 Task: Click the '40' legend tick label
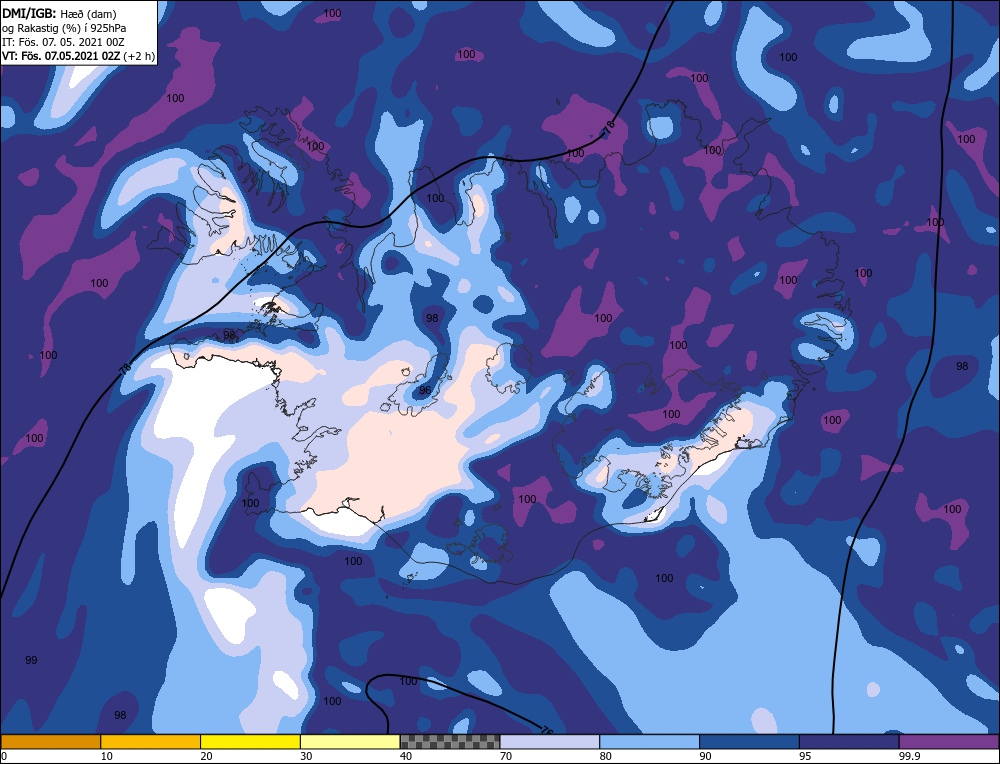[x=406, y=756]
